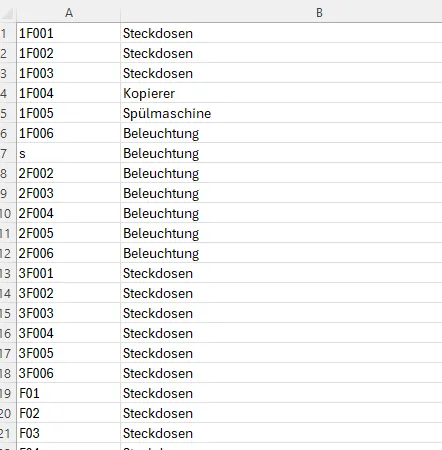Select cell containing 2F002

68,173
